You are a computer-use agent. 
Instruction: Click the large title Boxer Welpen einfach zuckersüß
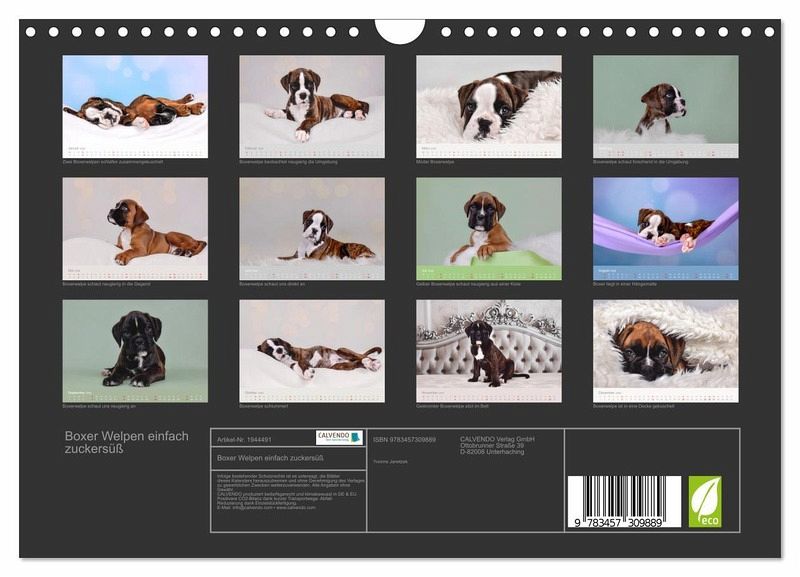(x=126, y=443)
